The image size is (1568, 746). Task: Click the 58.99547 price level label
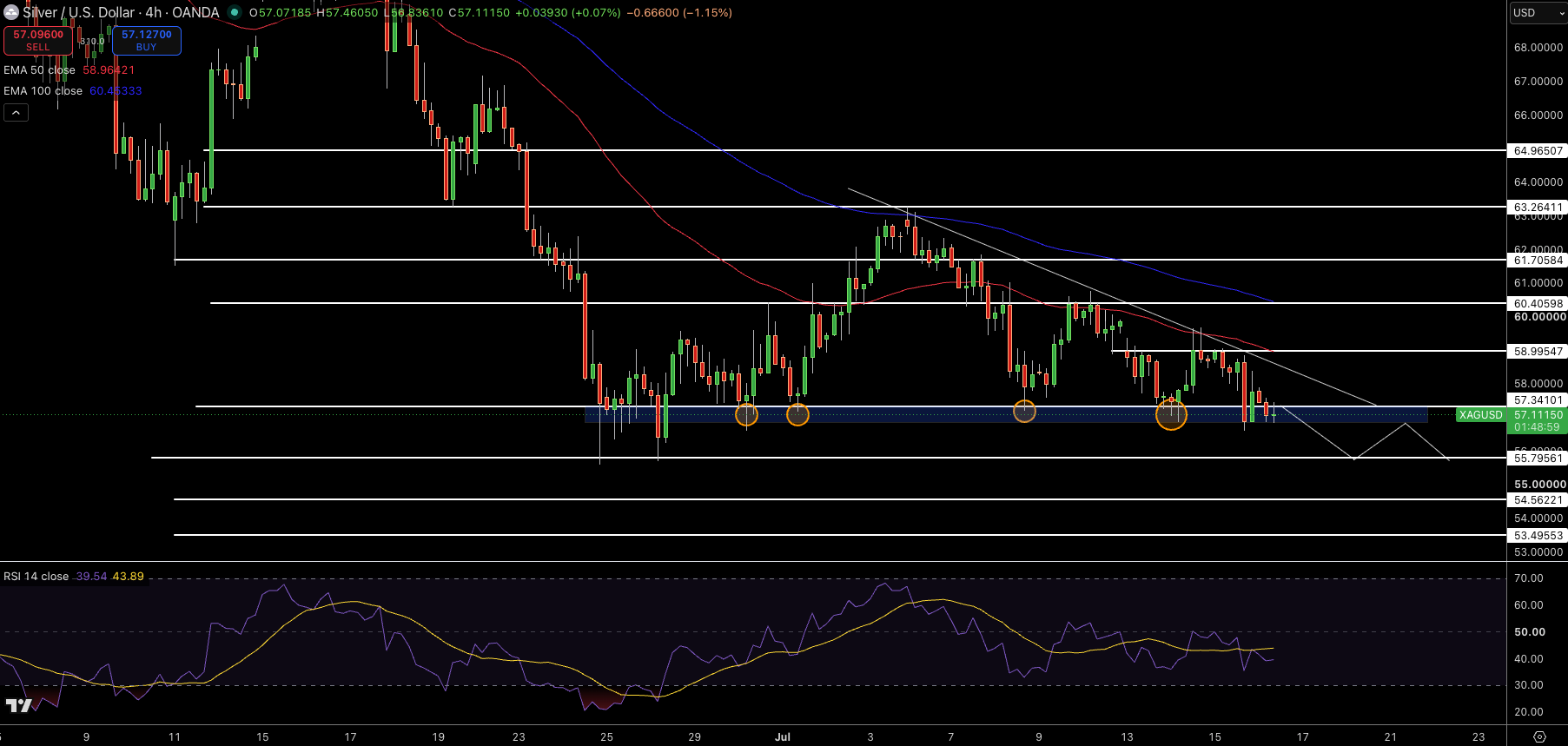point(1538,352)
